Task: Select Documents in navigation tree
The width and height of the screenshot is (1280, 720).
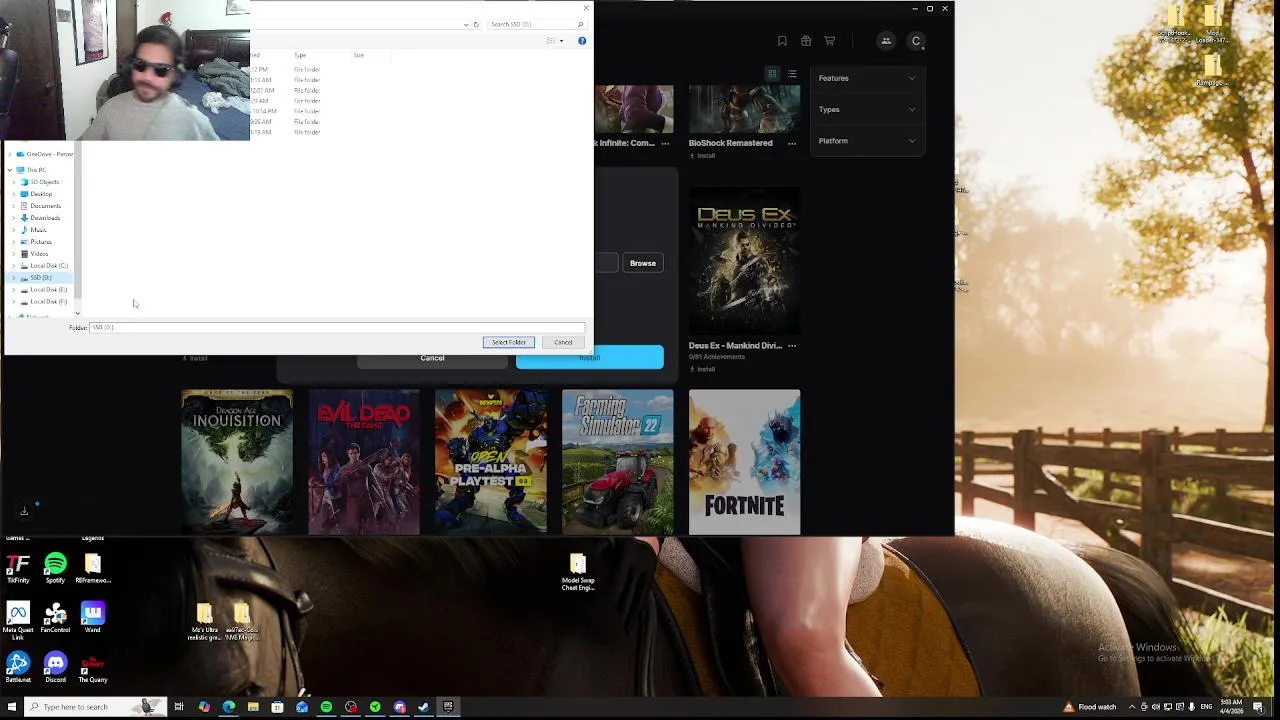Action: (41, 206)
